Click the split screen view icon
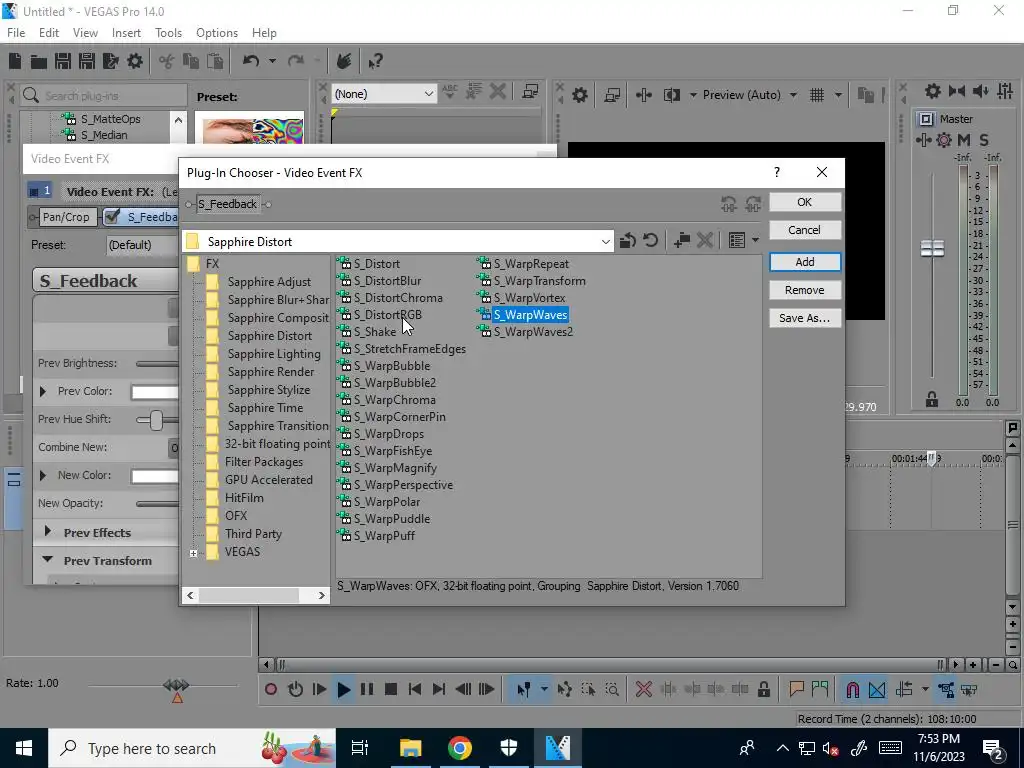Viewport: 1024px width, 768px height. 672,95
